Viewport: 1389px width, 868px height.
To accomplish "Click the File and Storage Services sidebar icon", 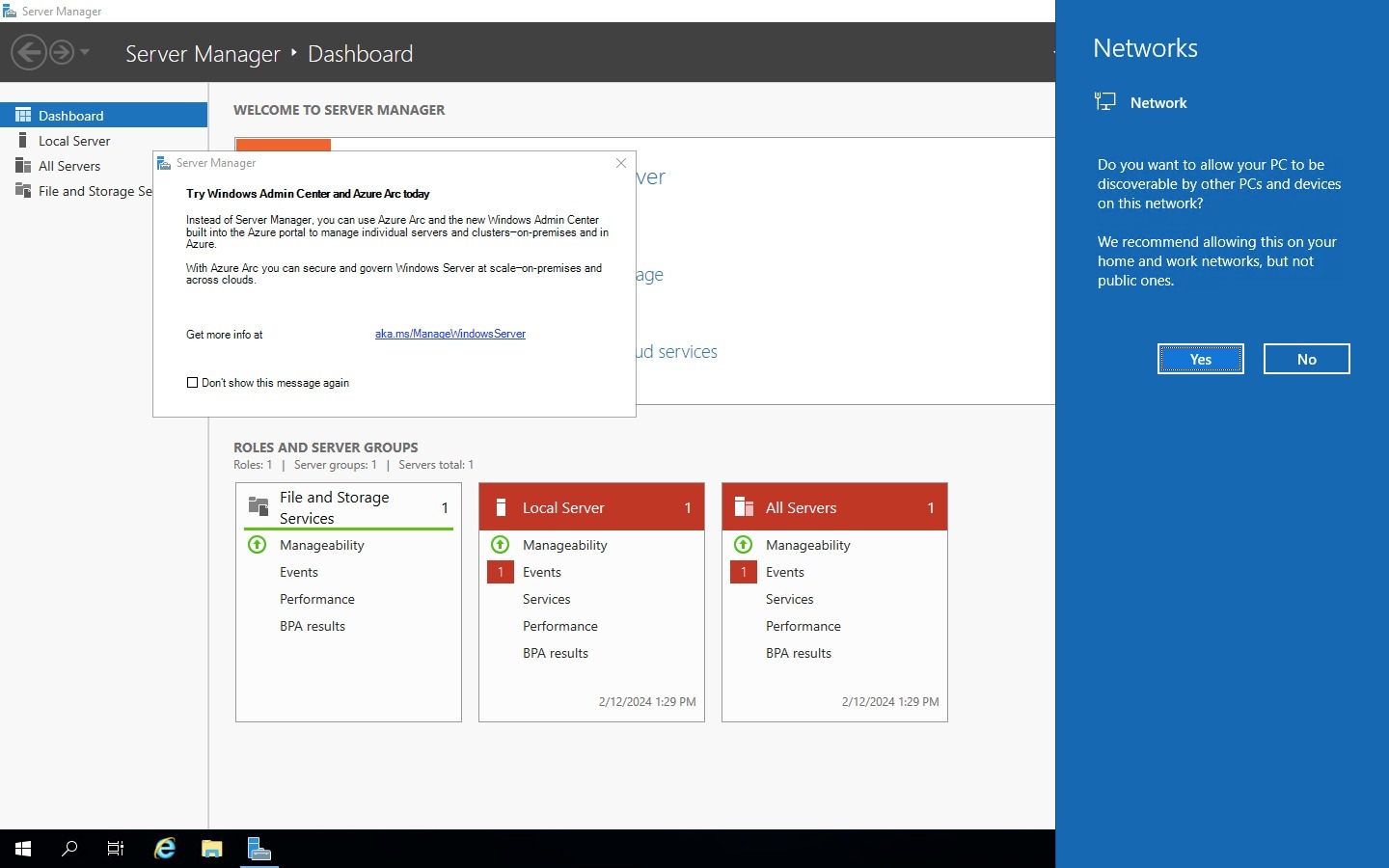I will (23, 191).
